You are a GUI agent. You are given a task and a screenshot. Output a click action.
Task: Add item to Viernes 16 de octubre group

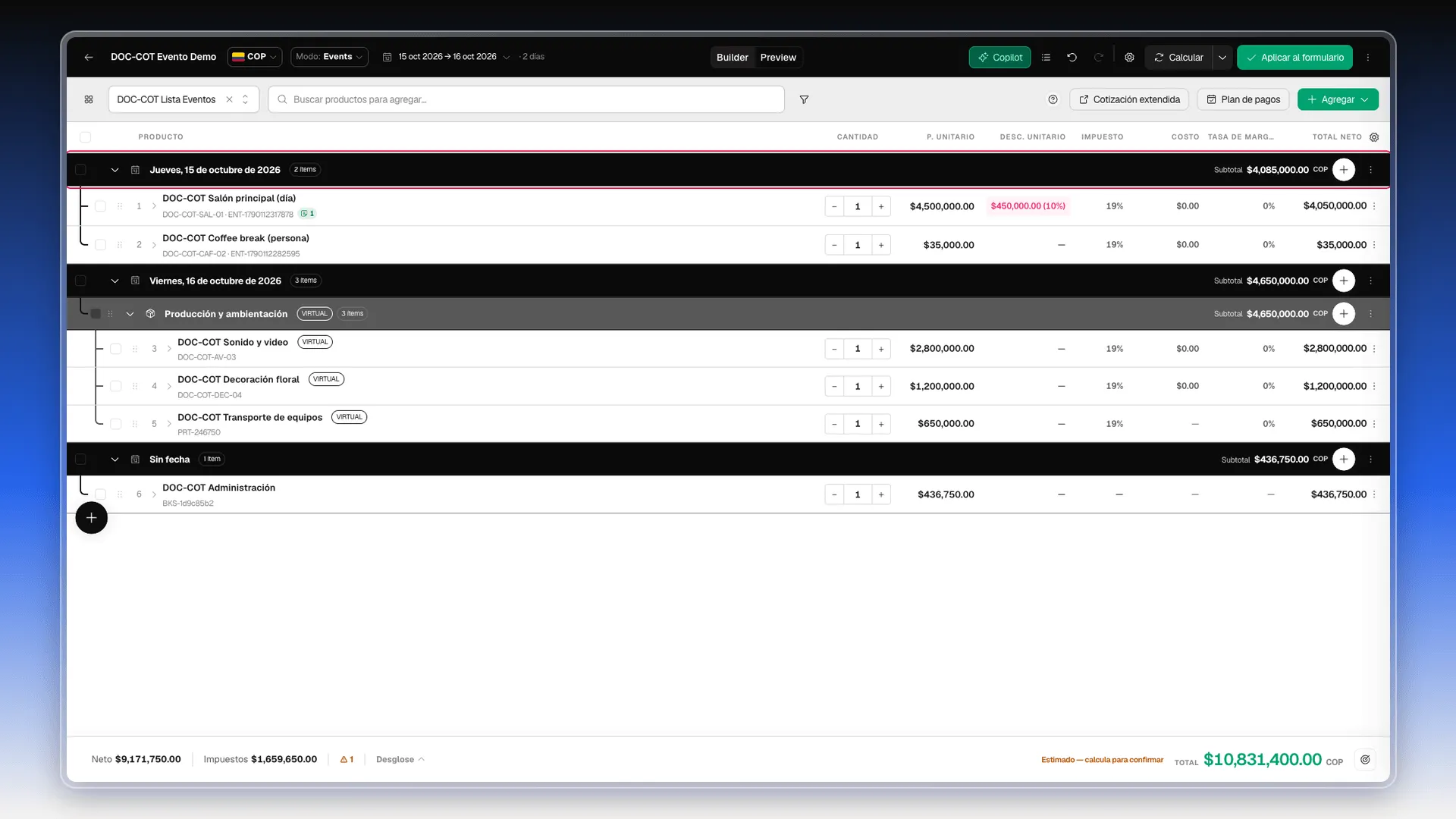(x=1344, y=281)
